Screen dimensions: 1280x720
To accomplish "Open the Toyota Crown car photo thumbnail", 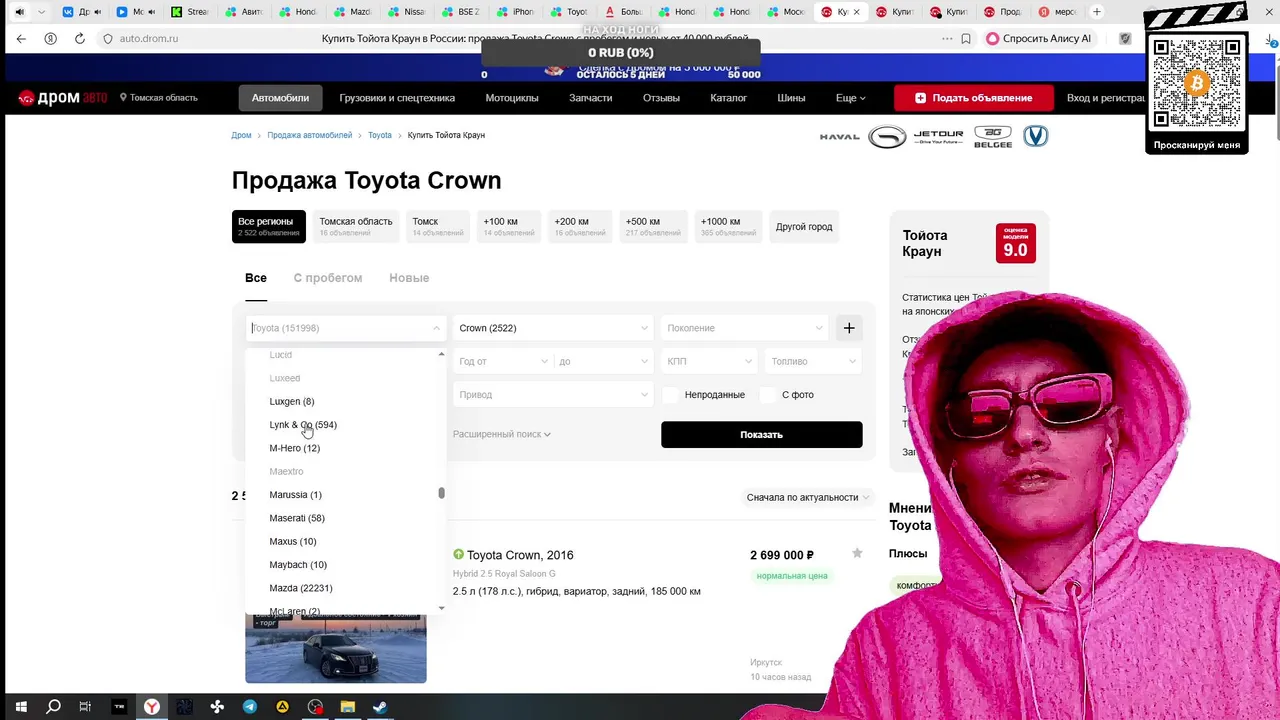I will coord(336,648).
